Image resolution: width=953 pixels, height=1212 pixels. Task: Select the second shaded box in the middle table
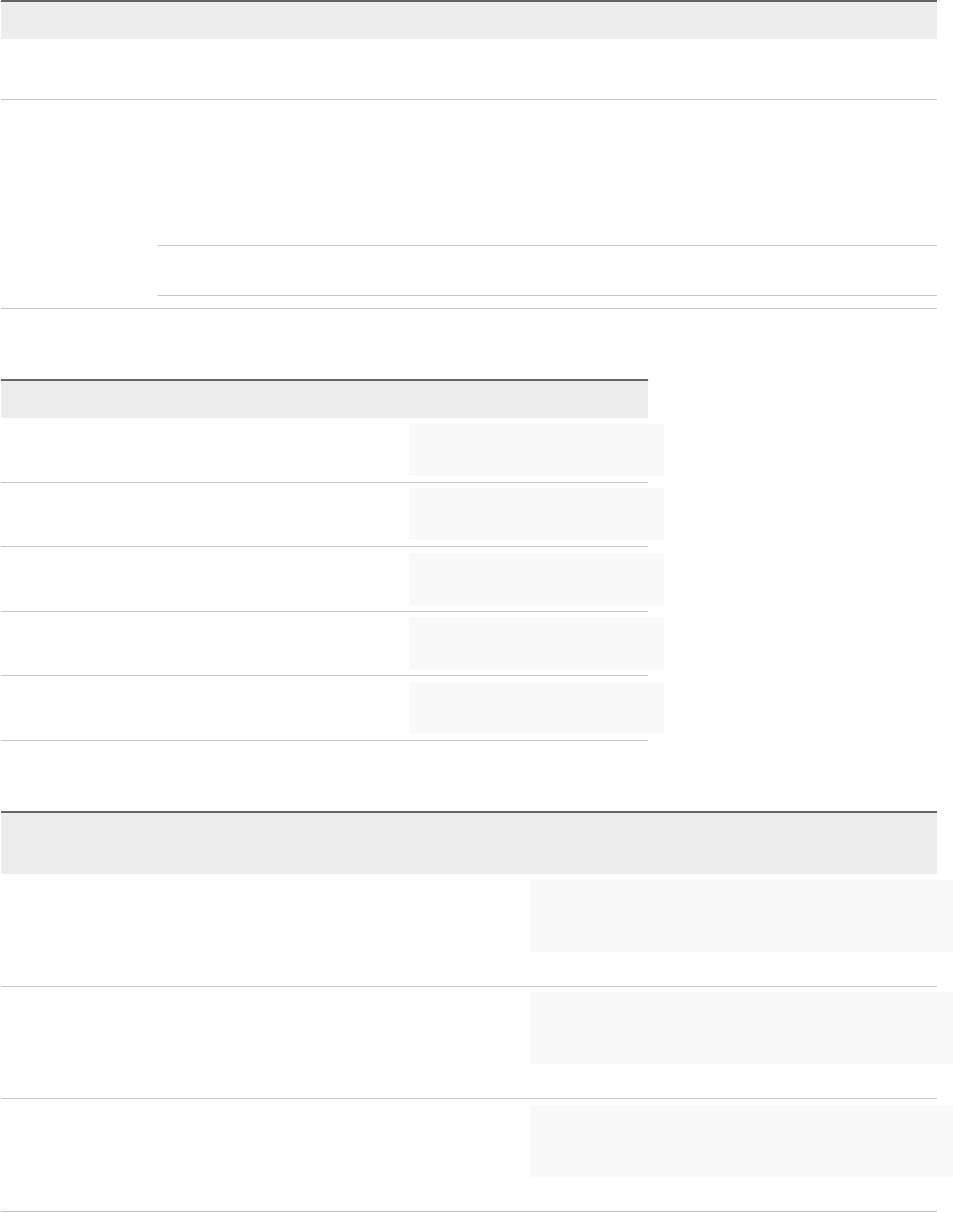(x=536, y=514)
